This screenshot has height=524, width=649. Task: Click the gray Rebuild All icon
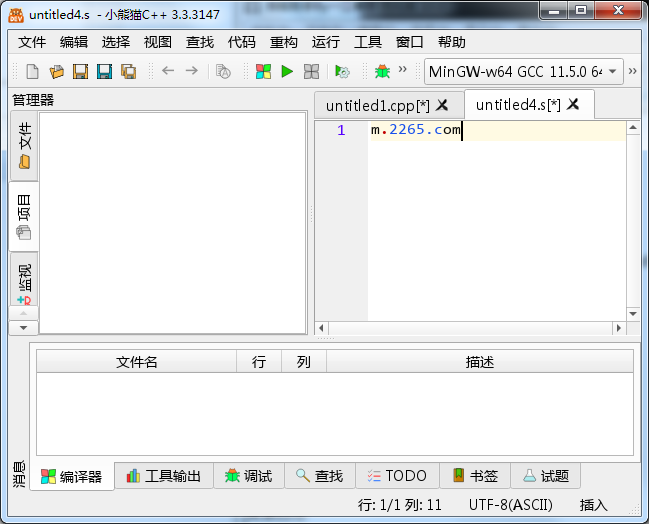311,71
